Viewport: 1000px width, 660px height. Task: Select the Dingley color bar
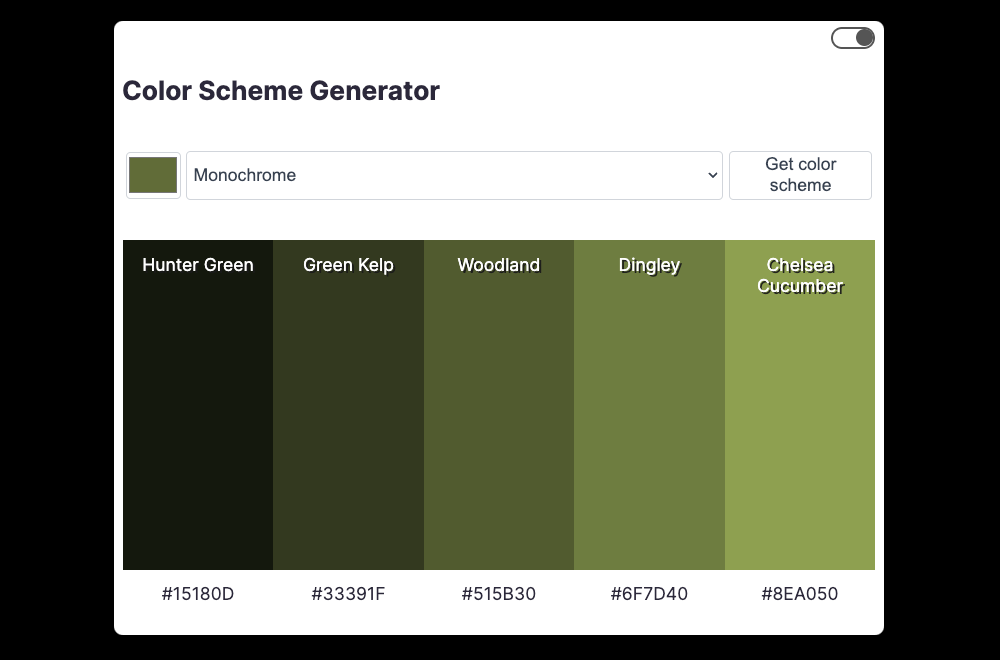coord(649,420)
